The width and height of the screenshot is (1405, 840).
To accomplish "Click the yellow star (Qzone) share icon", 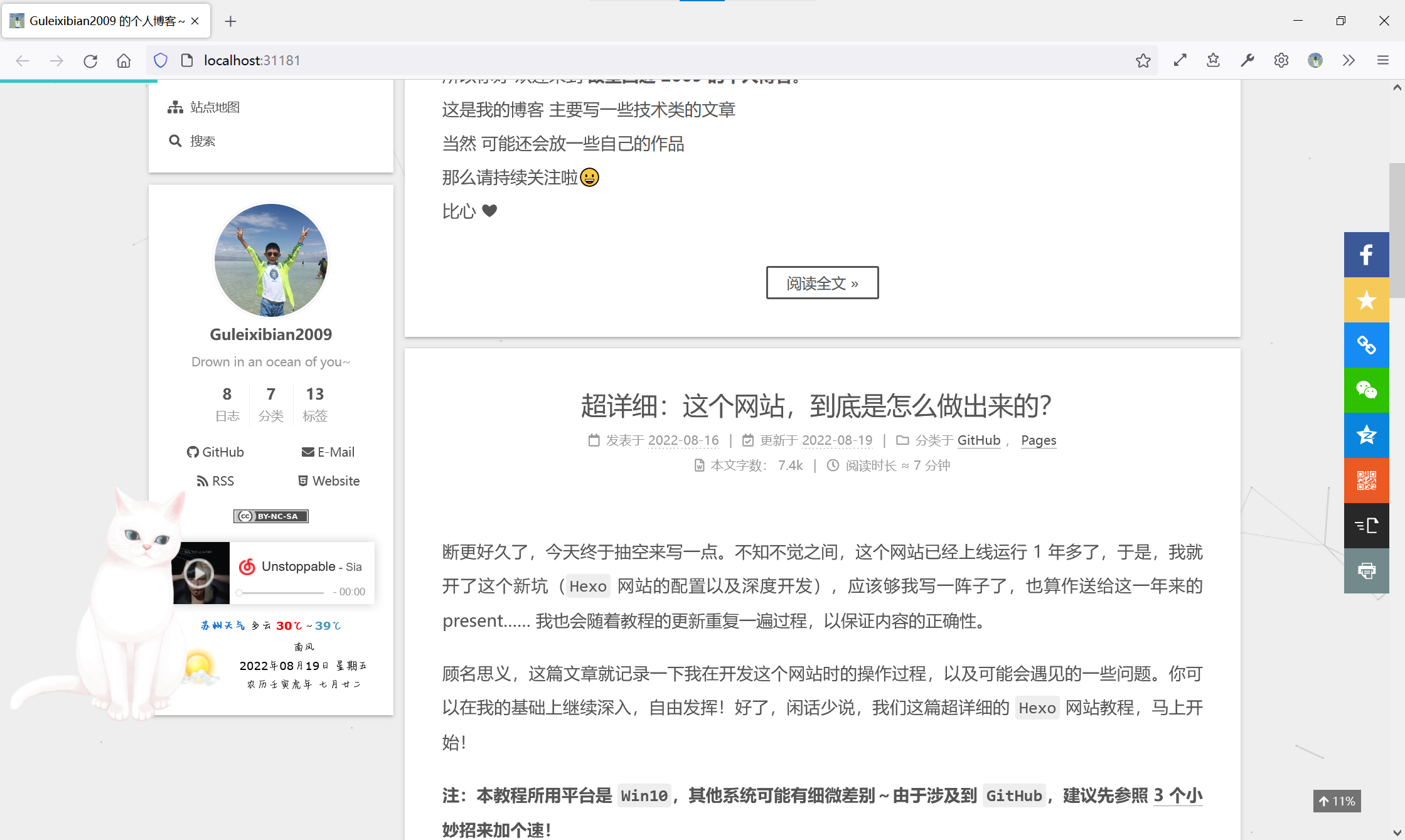I will click(x=1366, y=300).
